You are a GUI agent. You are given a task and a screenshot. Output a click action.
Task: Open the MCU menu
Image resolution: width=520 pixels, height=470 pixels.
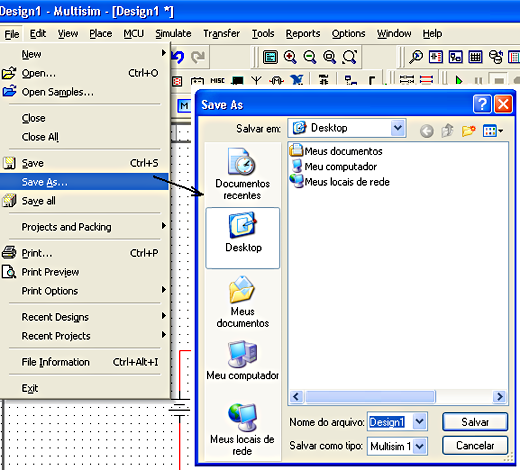134,34
